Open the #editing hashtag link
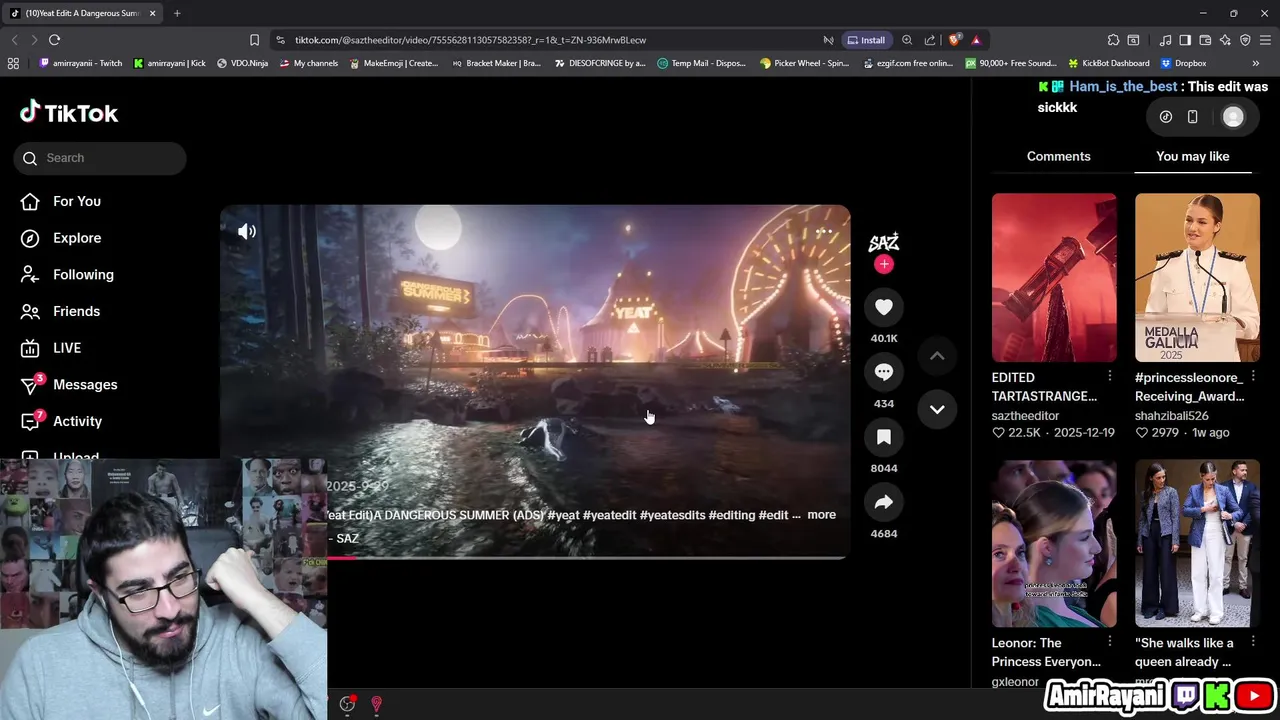Image resolution: width=1280 pixels, height=720 pixels. coord(731,515)
